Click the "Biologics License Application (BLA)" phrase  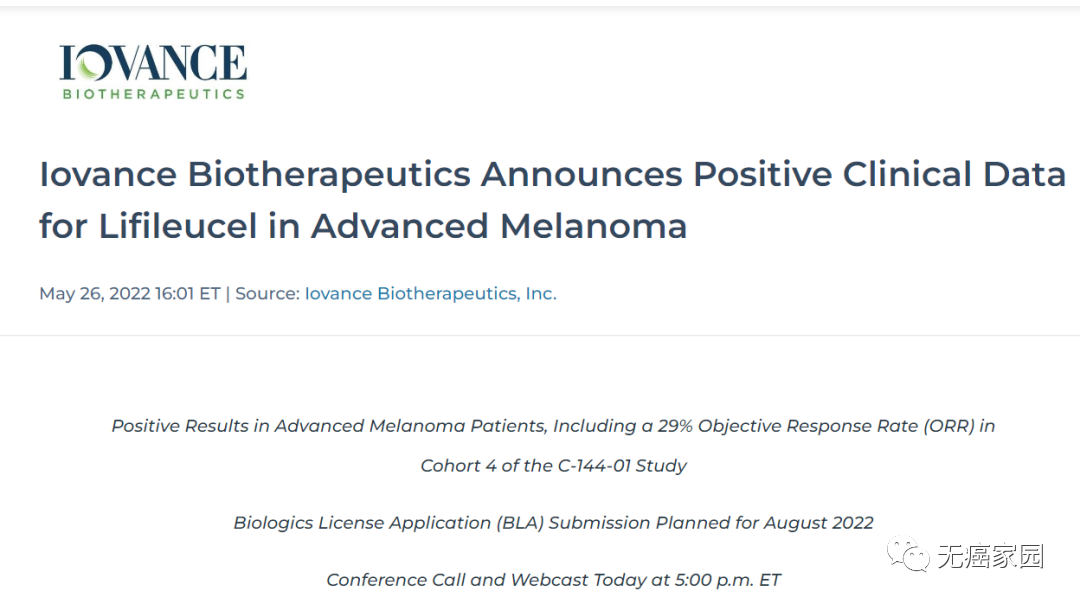click(388, 523)
